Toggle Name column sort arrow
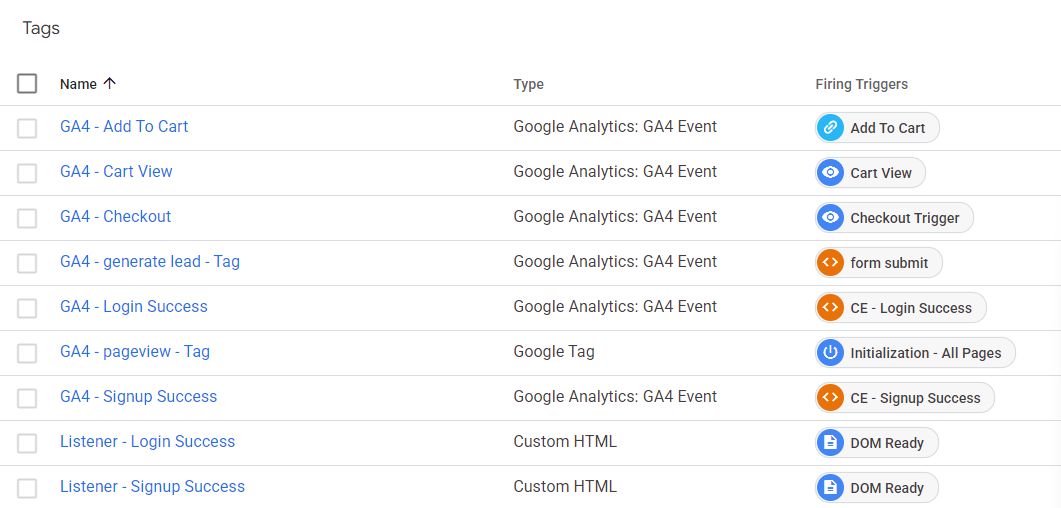Image resolution: width=1061 pixels, height=508 pixels. point(110,83)
